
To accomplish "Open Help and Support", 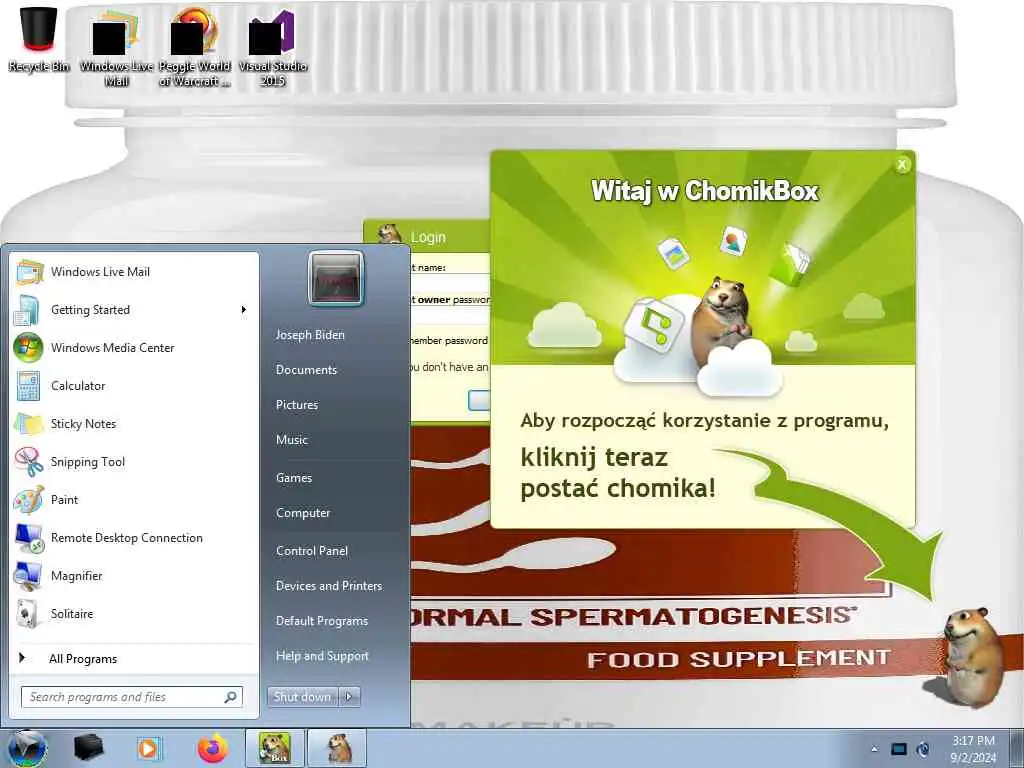I will coord(322,656).
